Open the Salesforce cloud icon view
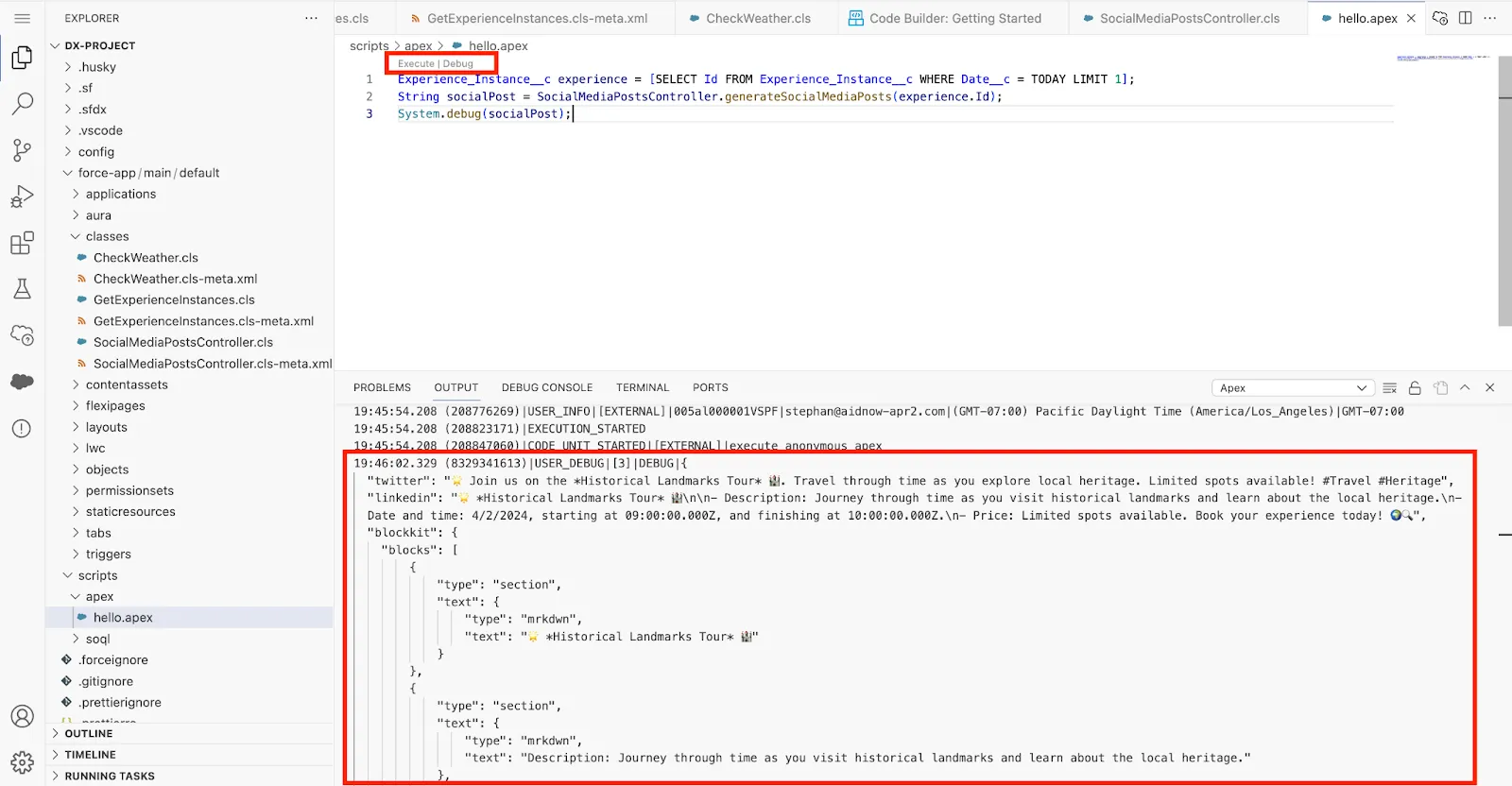 pyautogui.click(x=22, y=381)
